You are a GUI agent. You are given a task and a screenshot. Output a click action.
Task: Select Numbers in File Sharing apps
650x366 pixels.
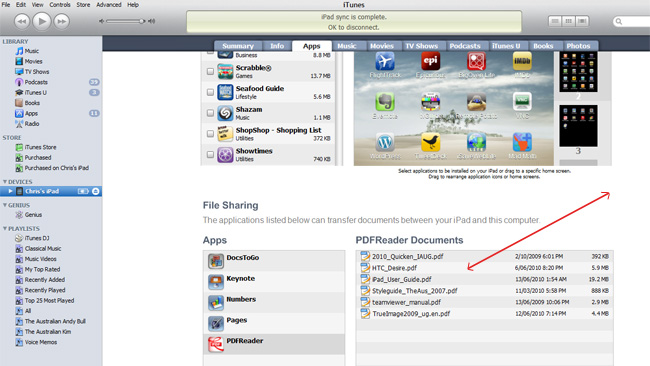tap(274, 302)
